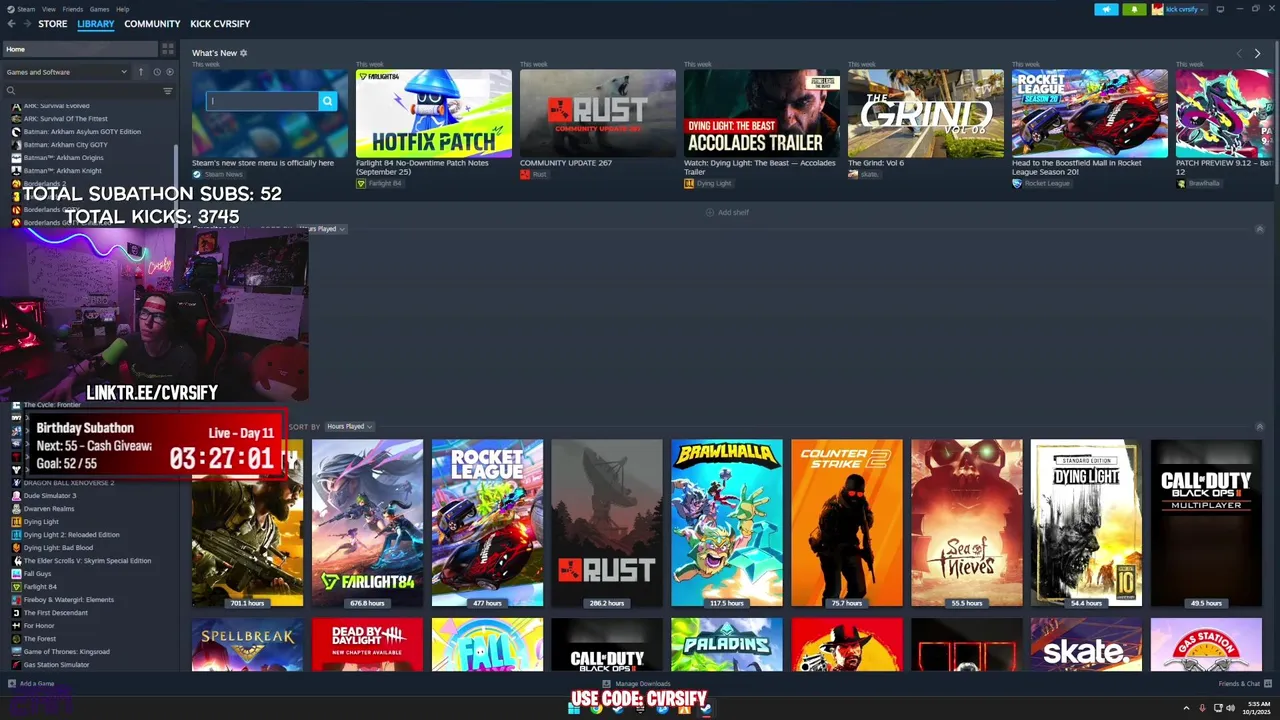Switch to the LIBRARY tab
1280x720 pixels.
click(96, 24)
